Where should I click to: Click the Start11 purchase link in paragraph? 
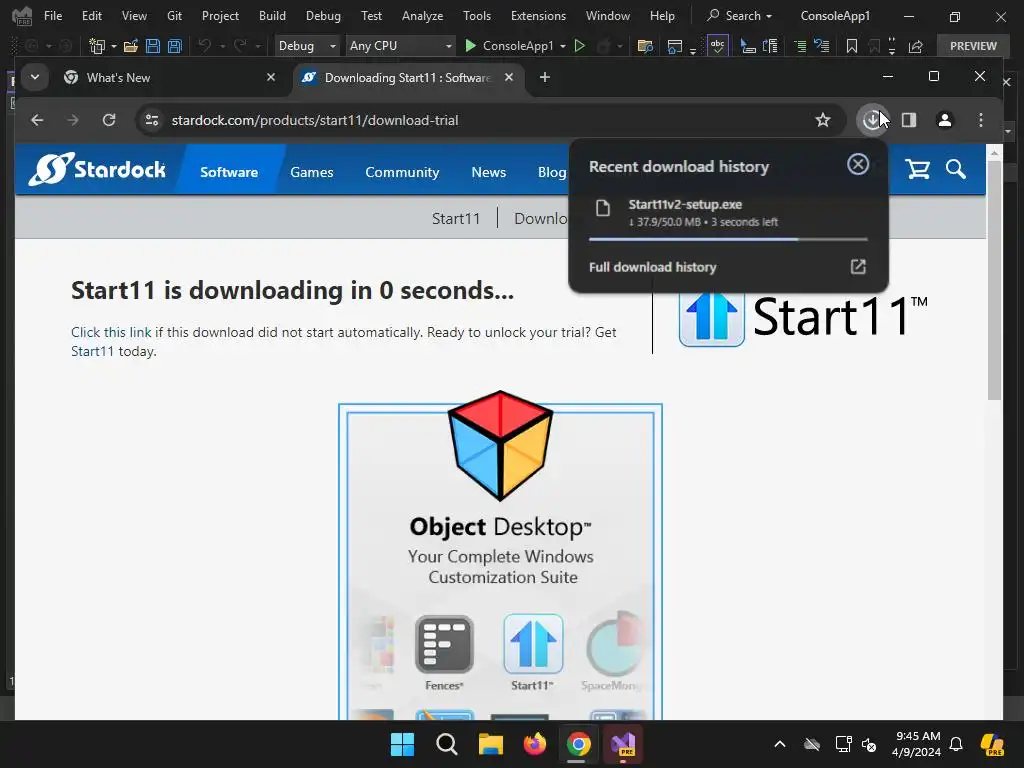point(92,351)
